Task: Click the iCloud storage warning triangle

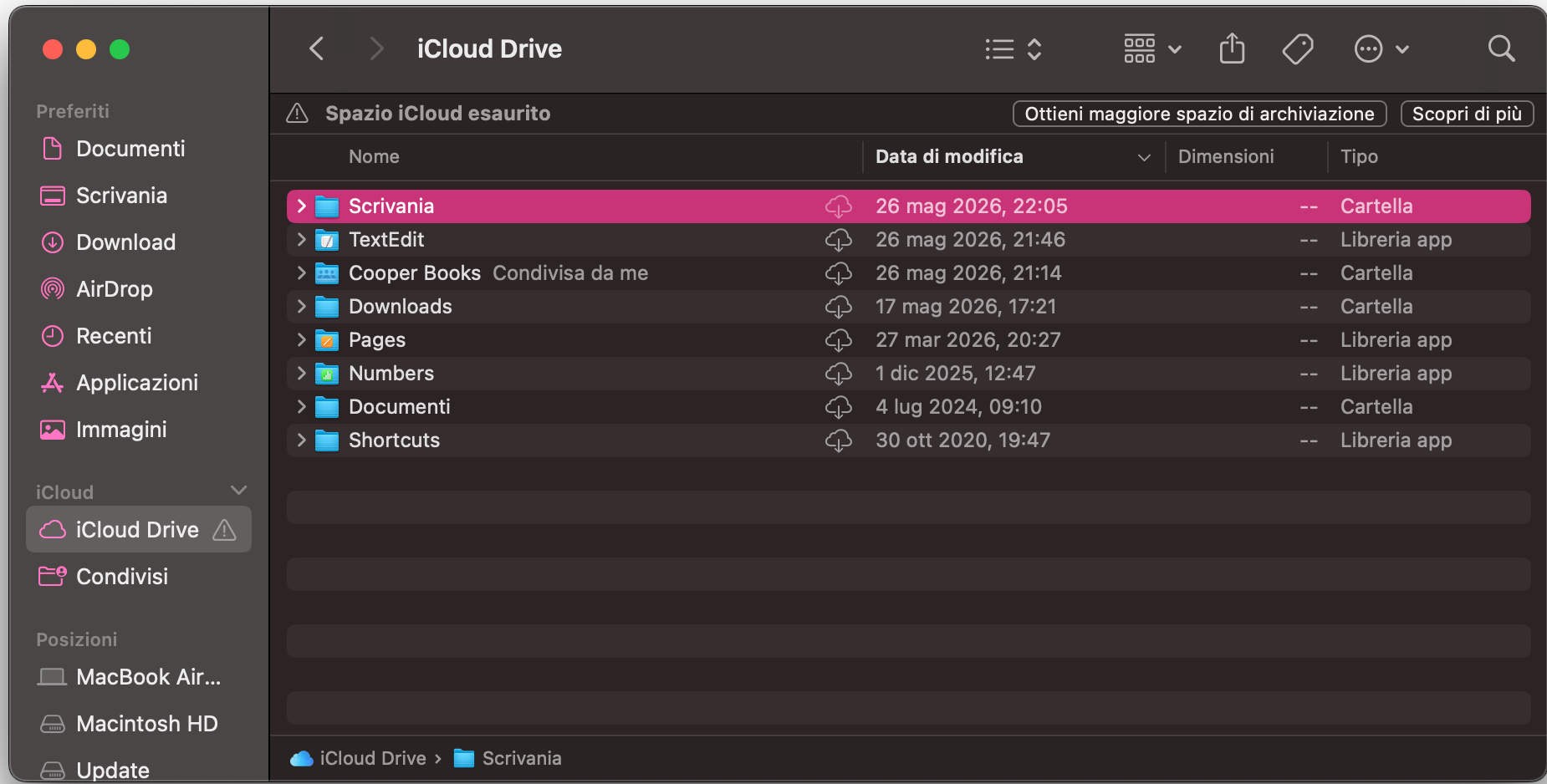Action: [297, 113]
